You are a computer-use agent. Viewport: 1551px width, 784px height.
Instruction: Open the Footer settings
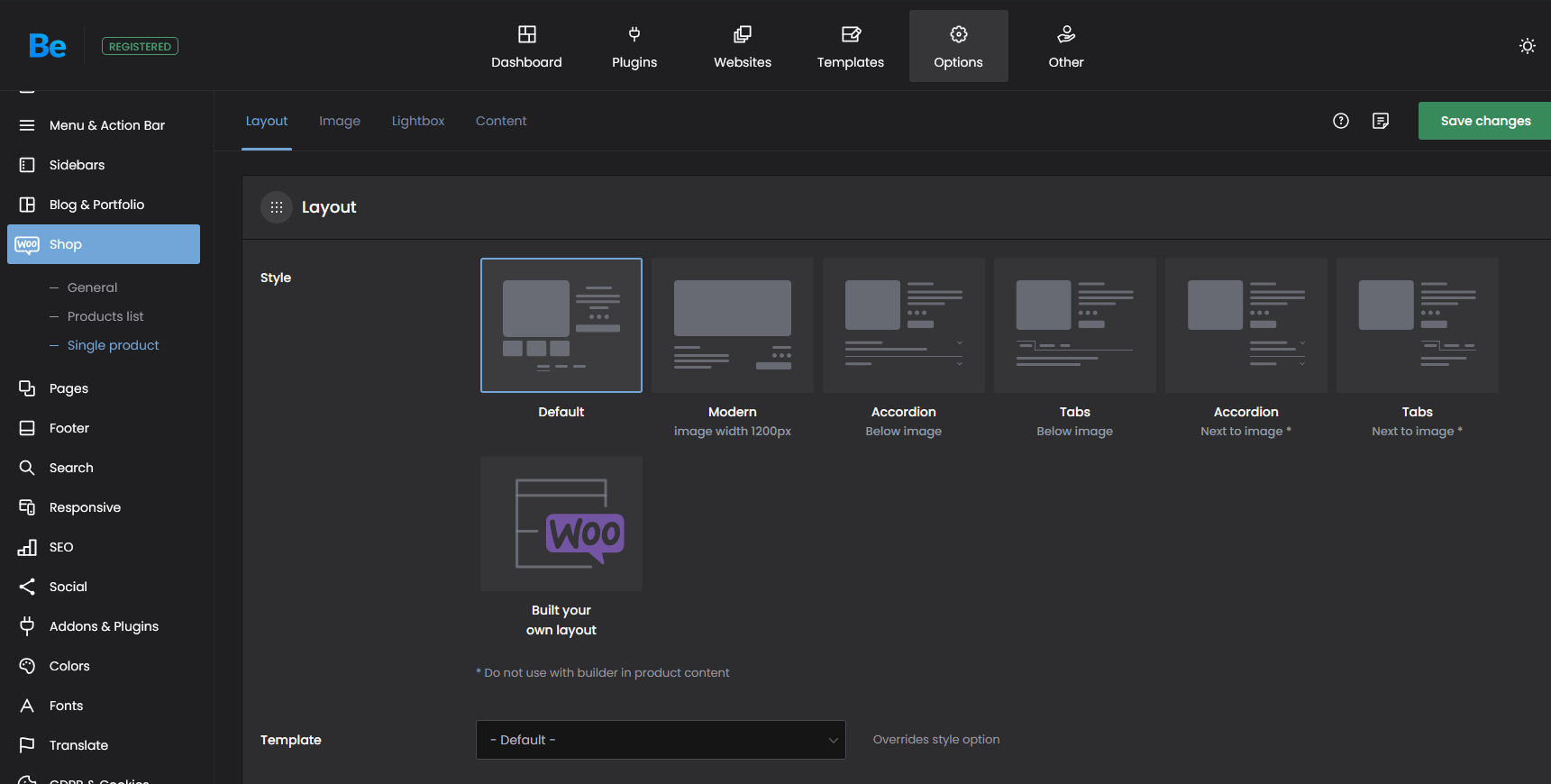point(104,428)
